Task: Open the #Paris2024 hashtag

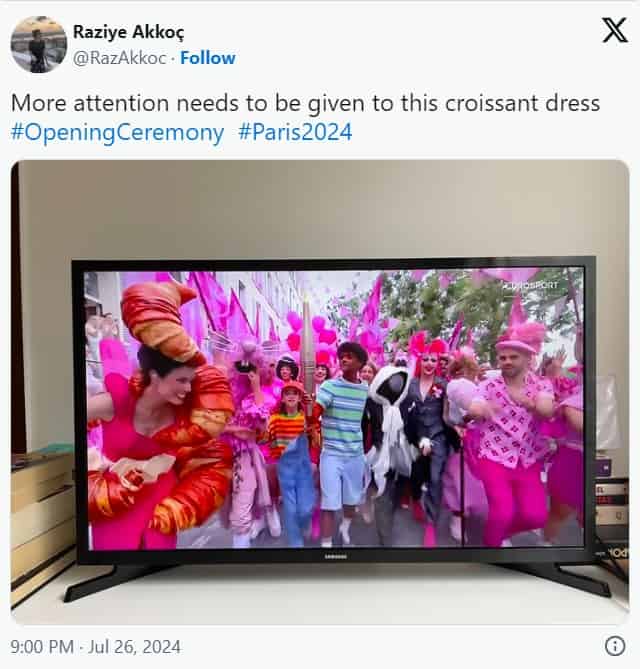Action: tap(295, 131)
